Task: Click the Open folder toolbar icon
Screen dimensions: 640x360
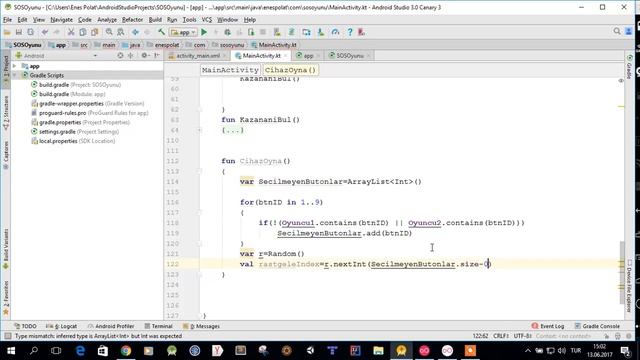Action: pyautogui.click(x=7, y=32)
